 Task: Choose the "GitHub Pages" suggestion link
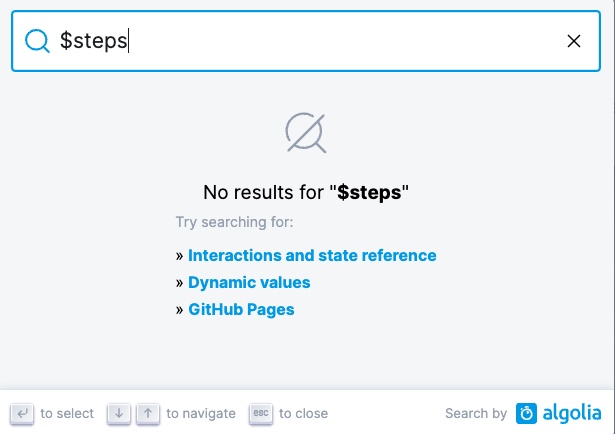(x=241, y=309)
